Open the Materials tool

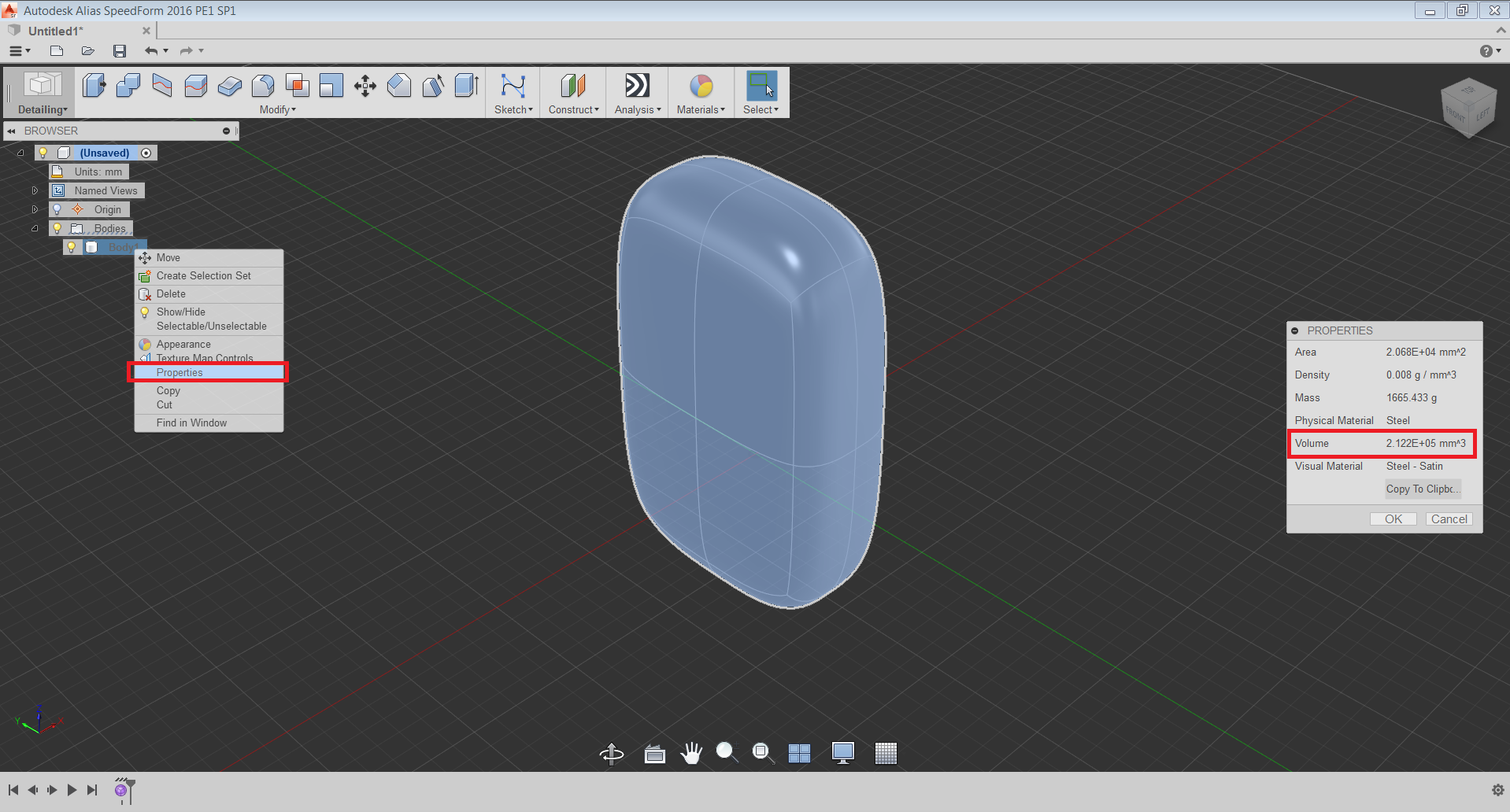[700, 87]
